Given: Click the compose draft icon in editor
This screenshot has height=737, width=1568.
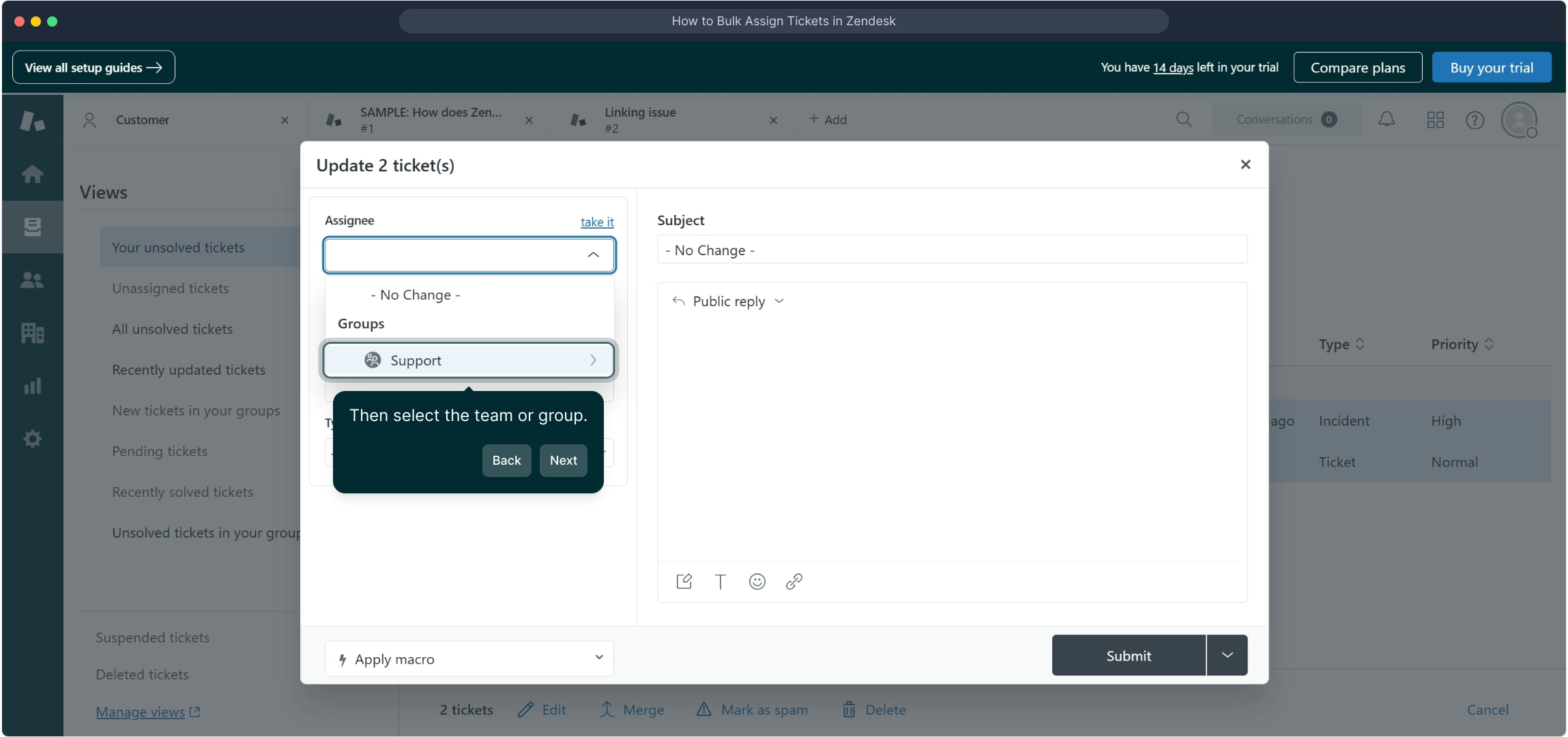Looking at the screenshot, I should (x=684, y=581).
